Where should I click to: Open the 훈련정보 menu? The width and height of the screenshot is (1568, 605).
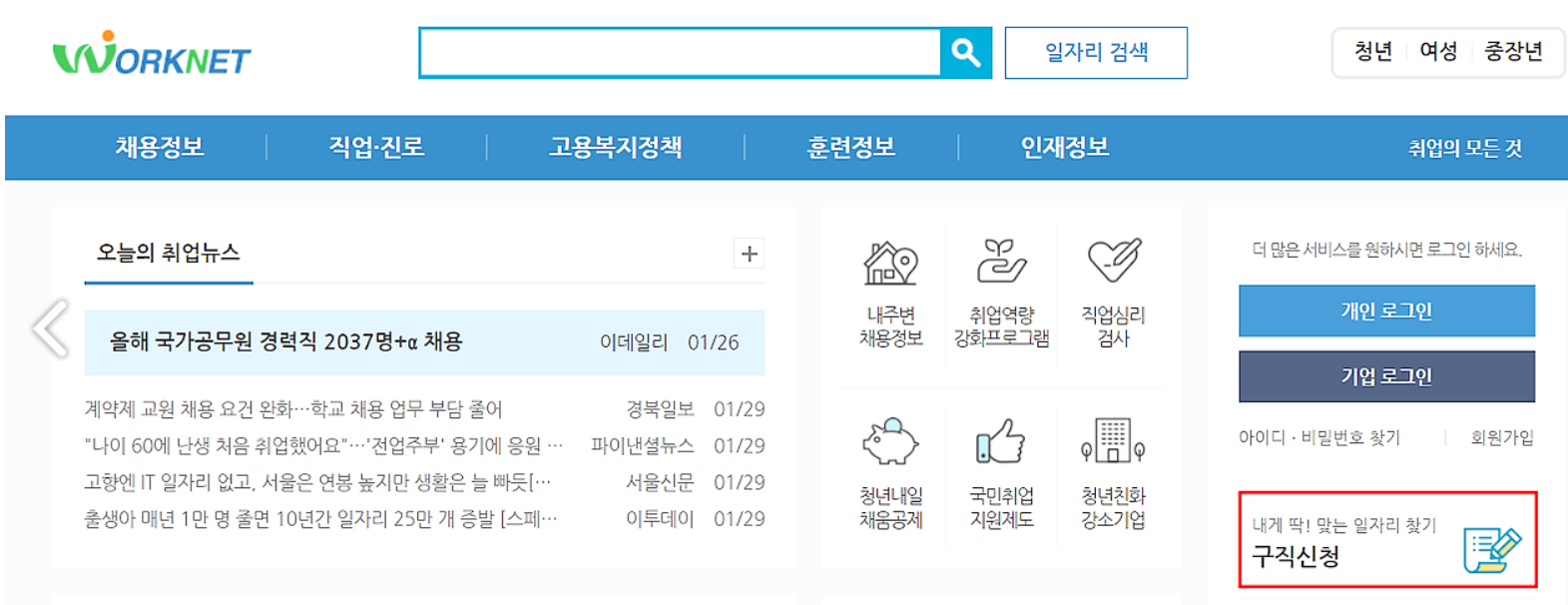pos(850,148)
